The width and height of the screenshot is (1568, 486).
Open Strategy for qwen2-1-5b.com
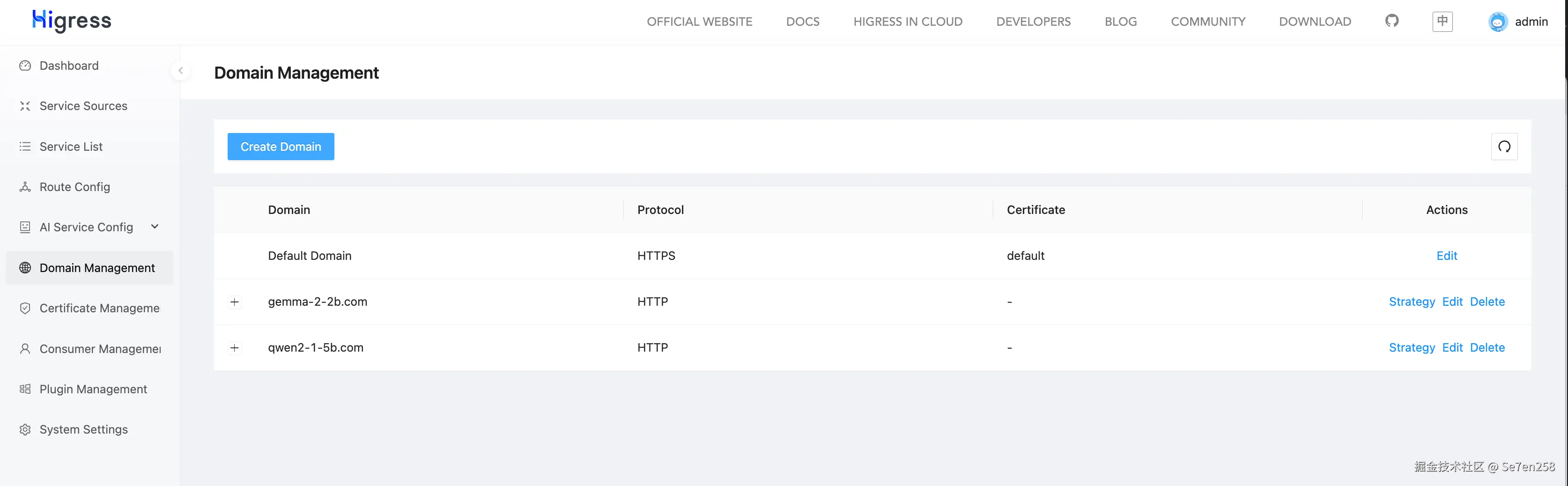click(x=1412, y=348)
